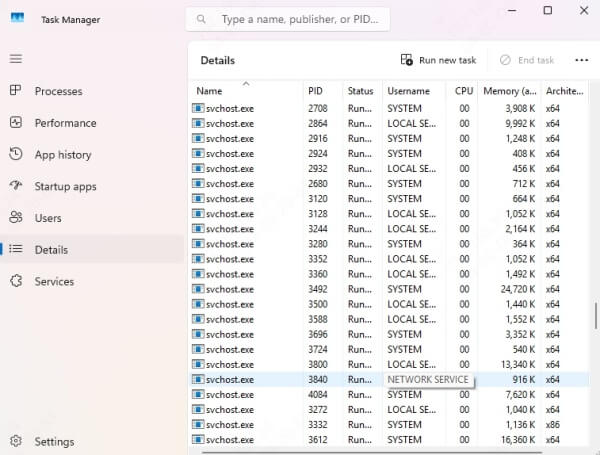This screenshot has height=455, width=600.
Task: Click memory value 3,352 K
Action: (x=520, y=334)
